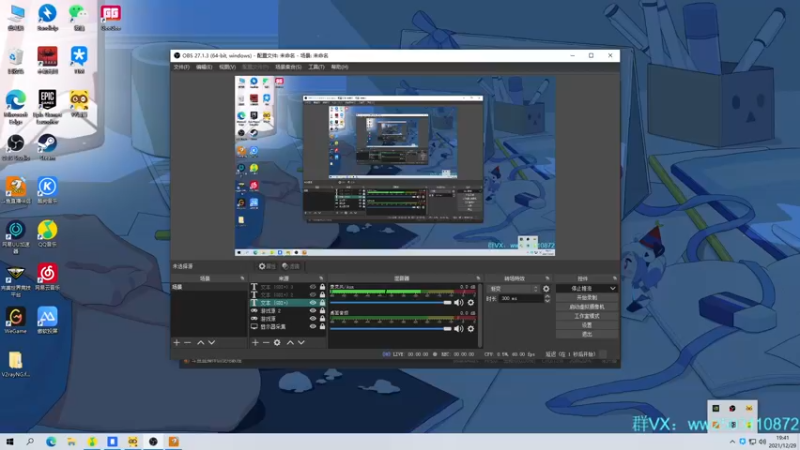Unlock the first text source row
This screenshot has height=450, width=800.
click(x=322, y=287)
